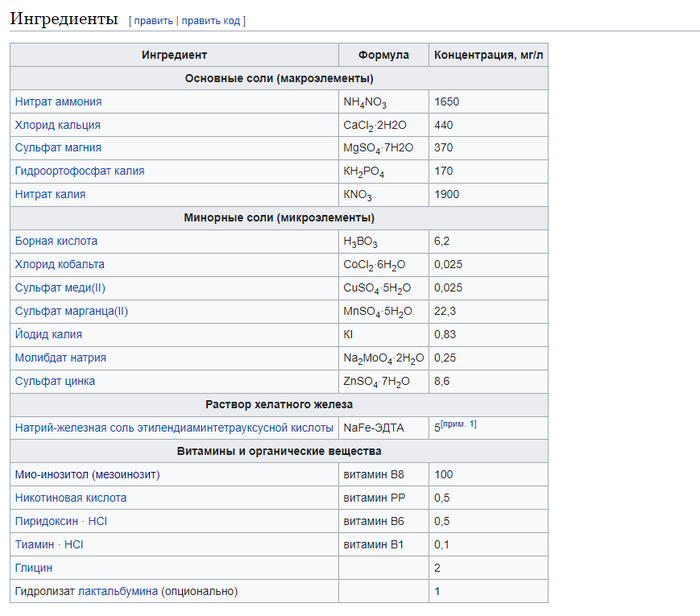Screen dimensions: 700x616
Task: Click the 'Витамины и органические вещества' section row
Action: [x=279, y=451]
